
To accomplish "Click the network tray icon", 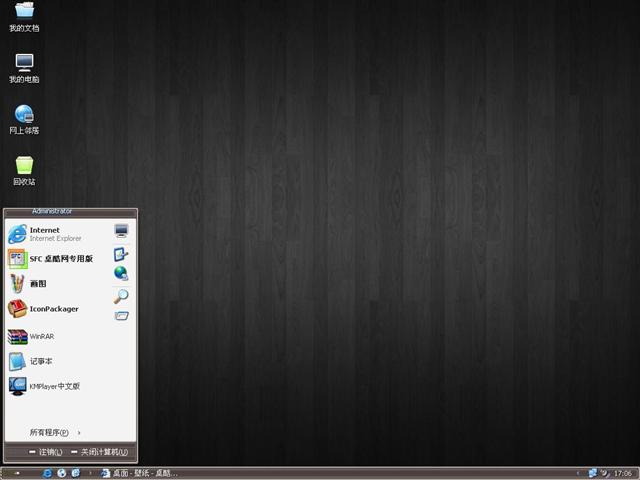I will [x=593, y=473].
